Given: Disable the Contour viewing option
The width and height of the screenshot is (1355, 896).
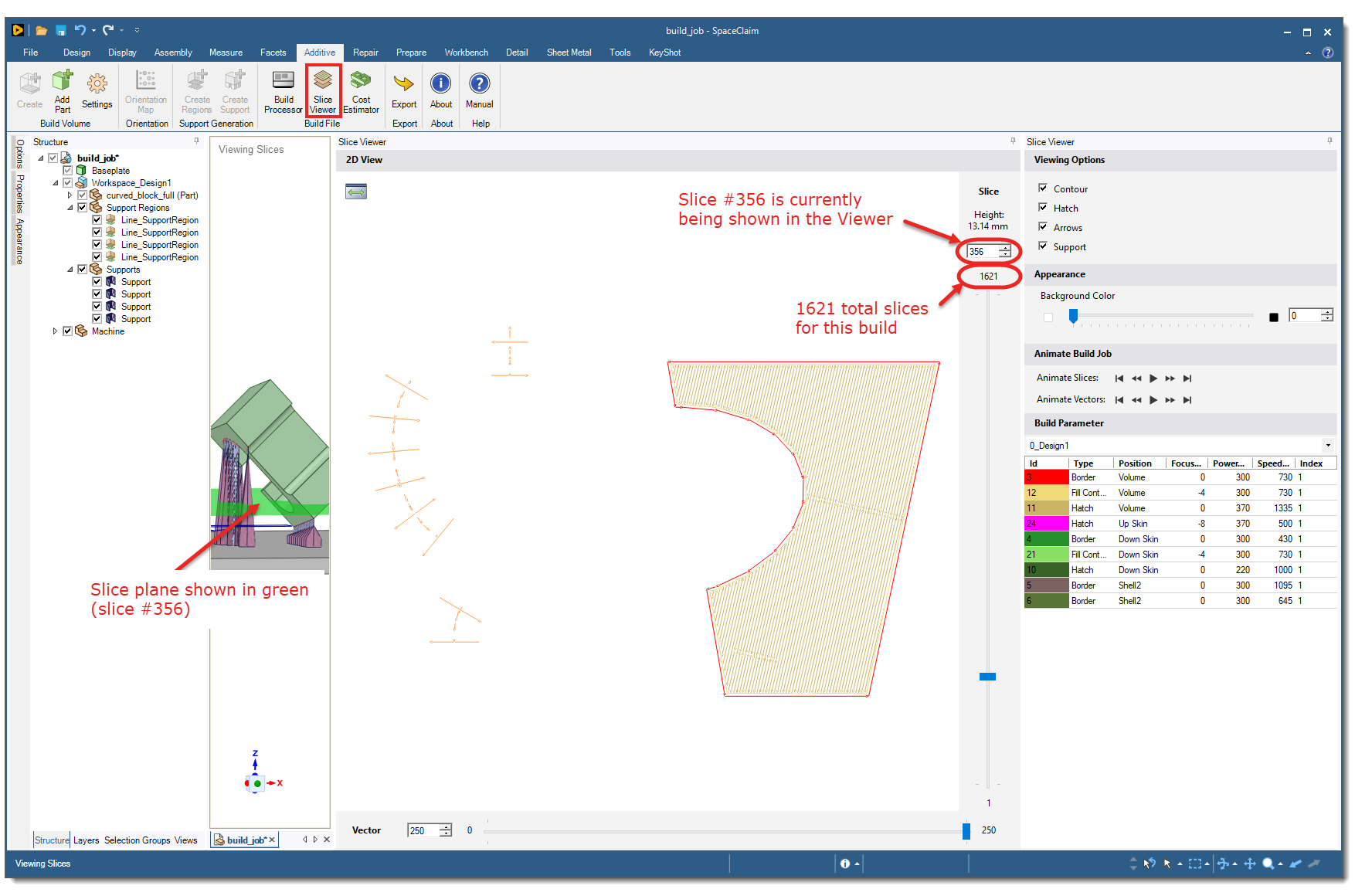Looking at the screenshot, I should [1044, 188].
